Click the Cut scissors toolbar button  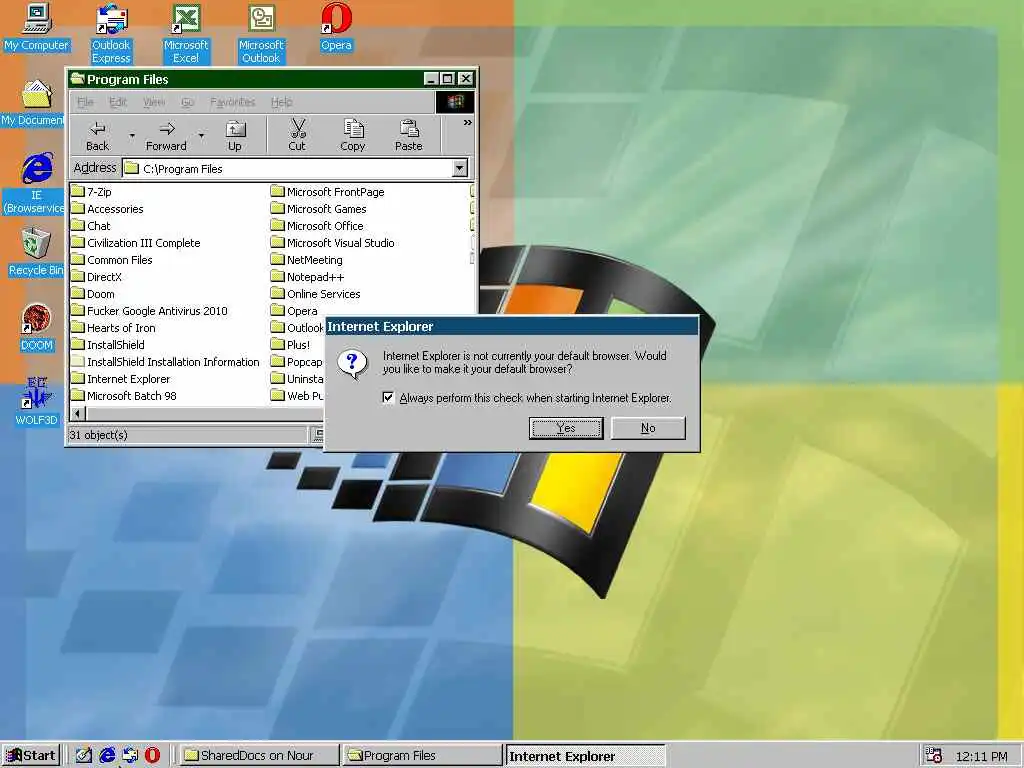[297, 136]
